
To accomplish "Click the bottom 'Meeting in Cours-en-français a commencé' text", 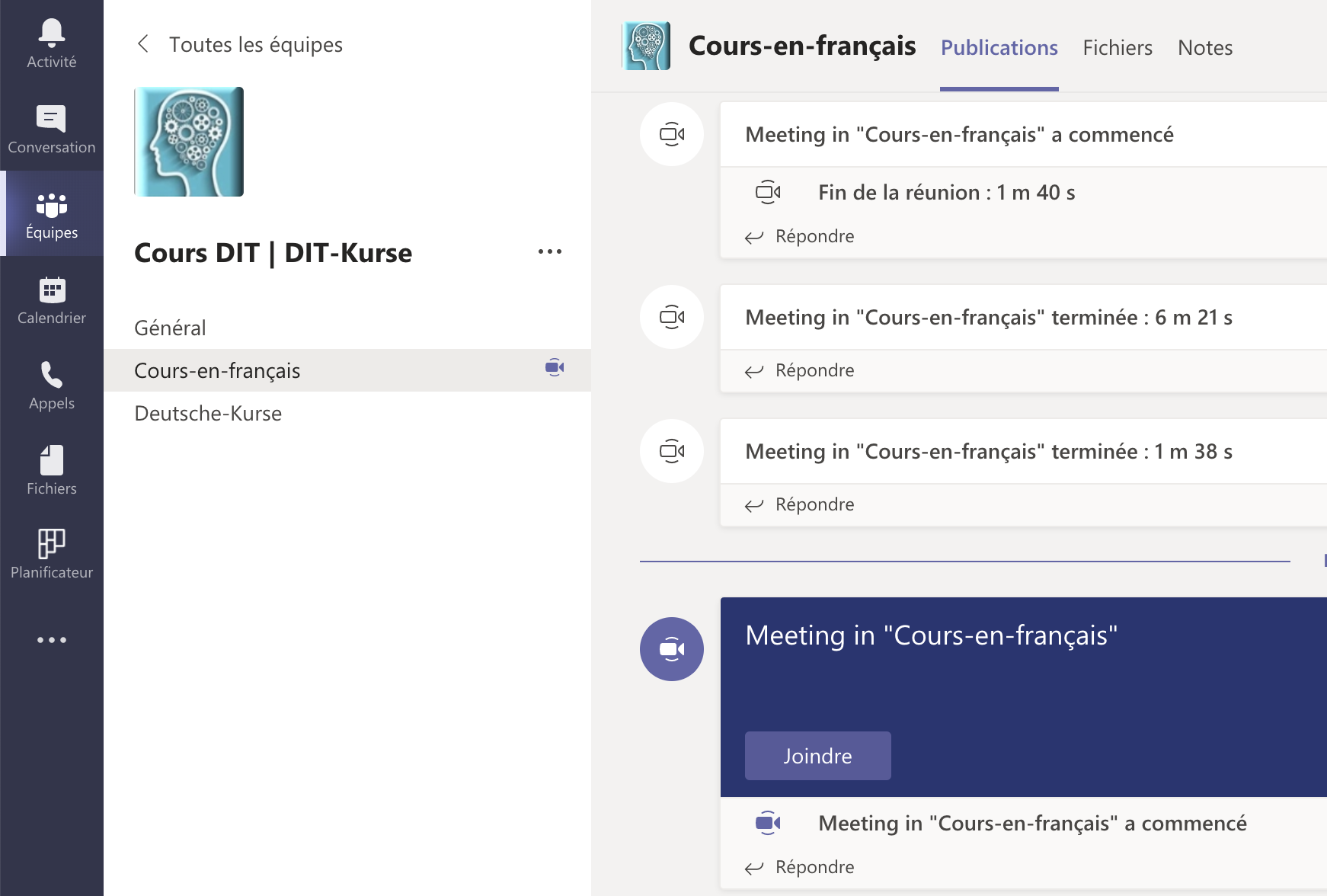I will (x=1032, y=823).
